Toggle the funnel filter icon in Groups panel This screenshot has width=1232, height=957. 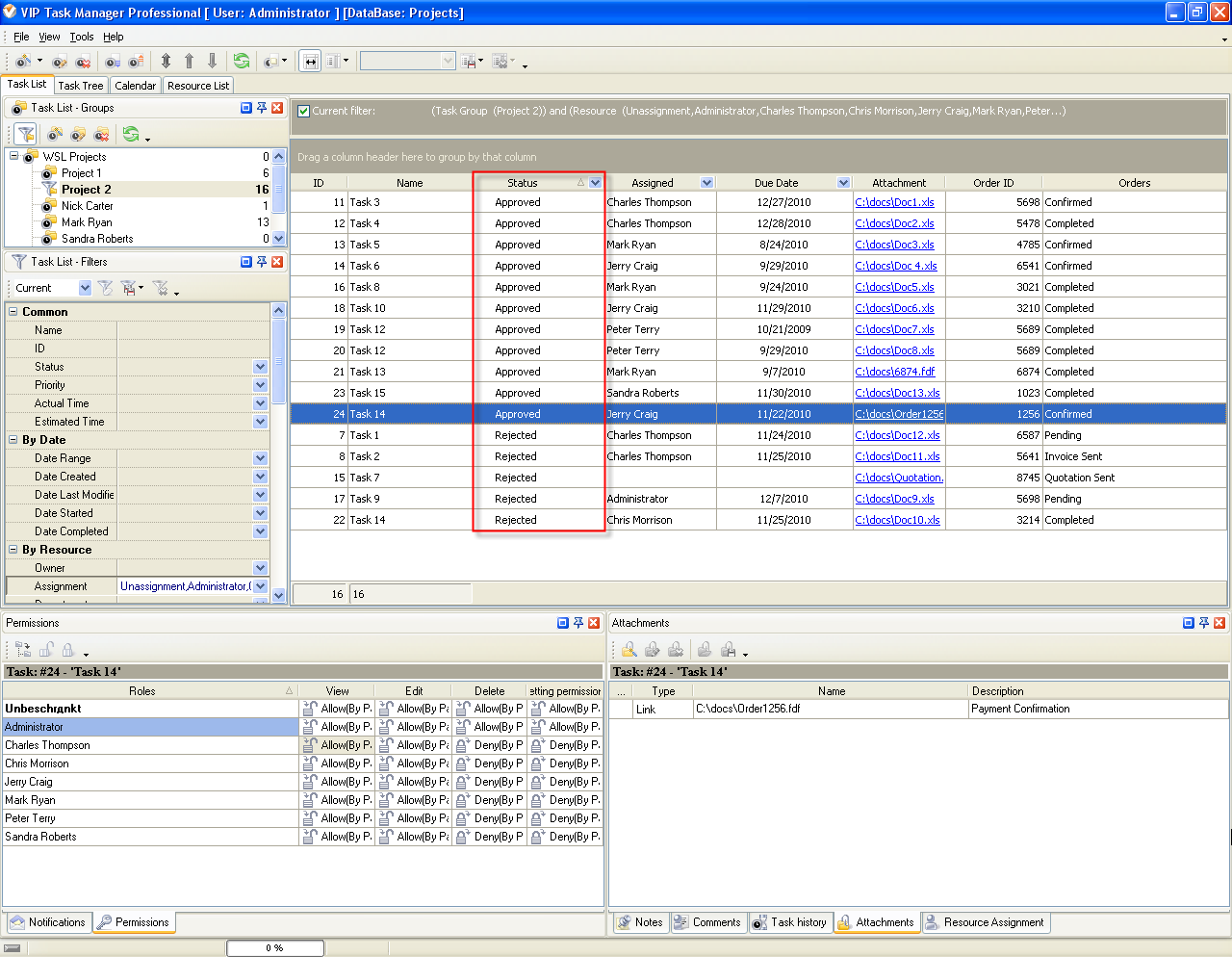click(x=26, y=134)
